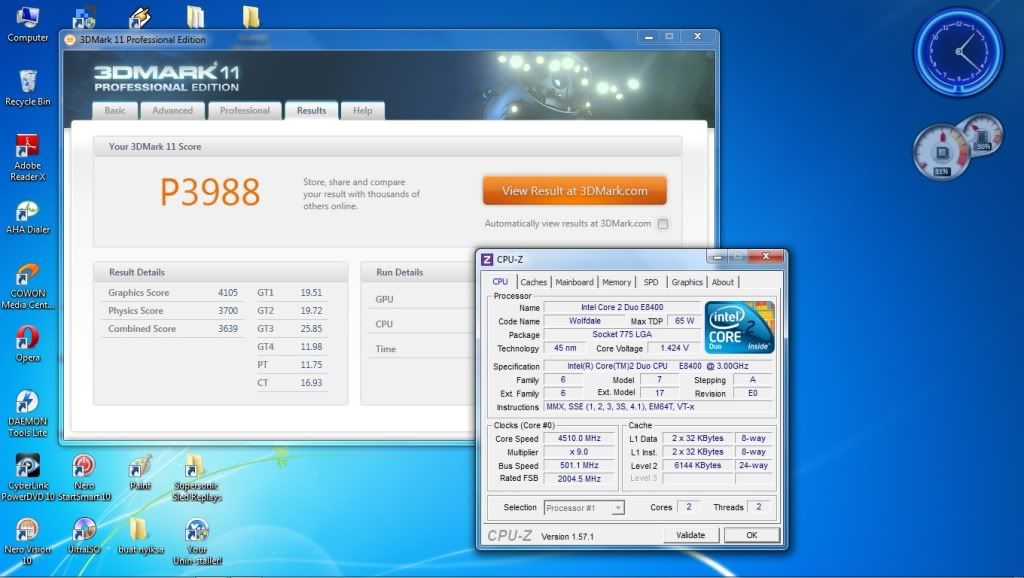Click the Validate button in CPU-Z
The width and height of the screenshot is (1024, 578).
pos(691,535)
